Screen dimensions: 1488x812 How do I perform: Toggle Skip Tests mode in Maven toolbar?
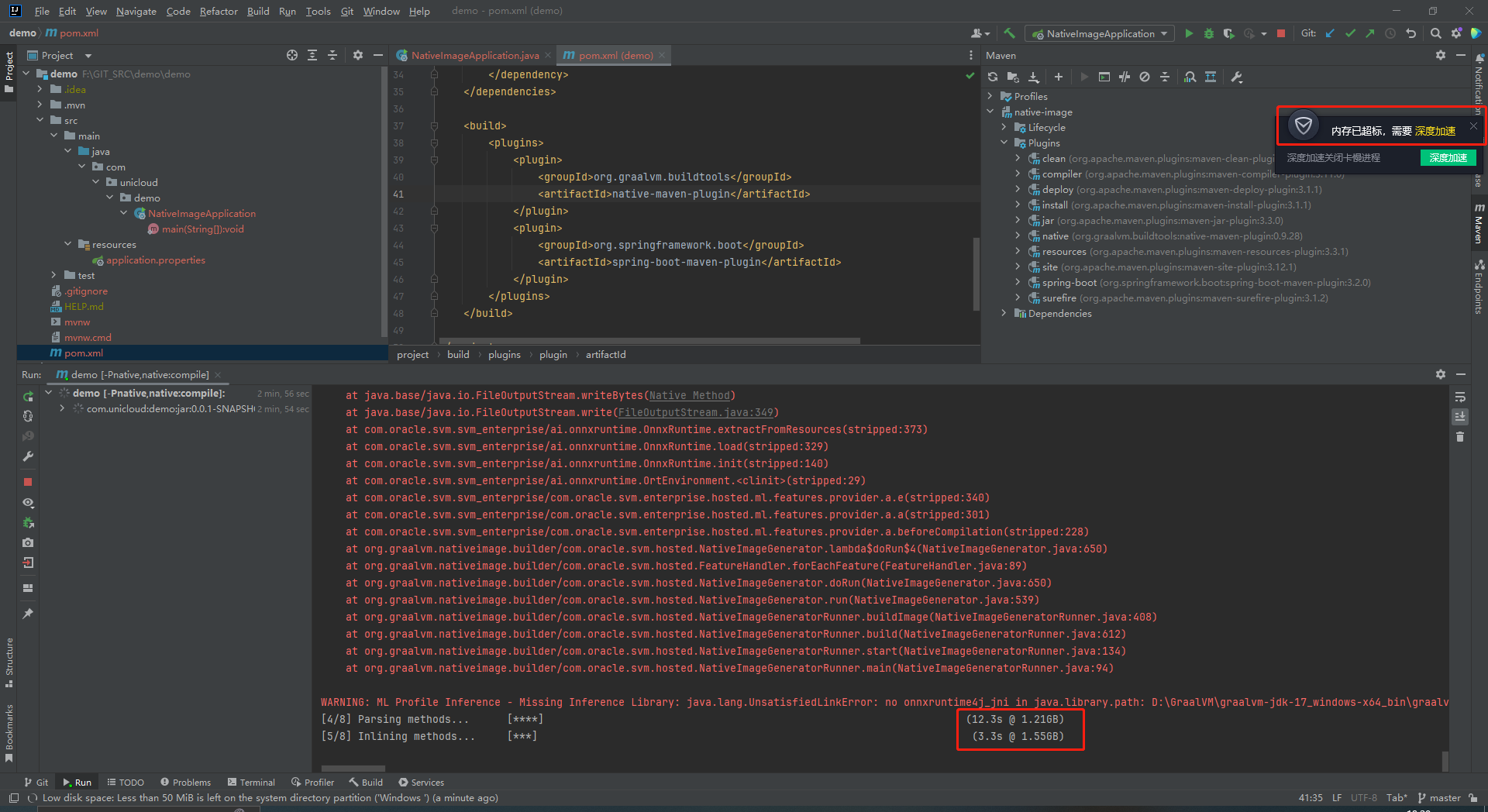(x=1145, y=77)
